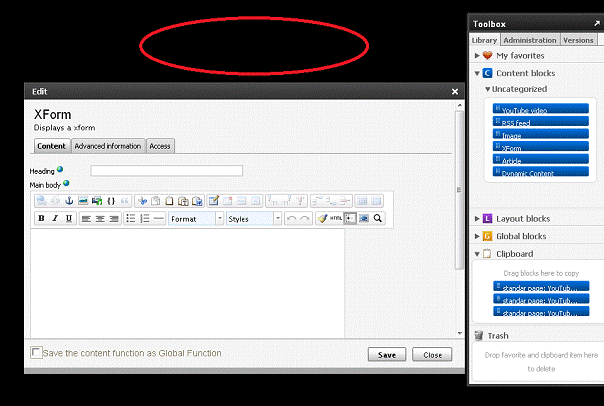
Task: Open the Format dropdown
Action: [x=196, y=218]
